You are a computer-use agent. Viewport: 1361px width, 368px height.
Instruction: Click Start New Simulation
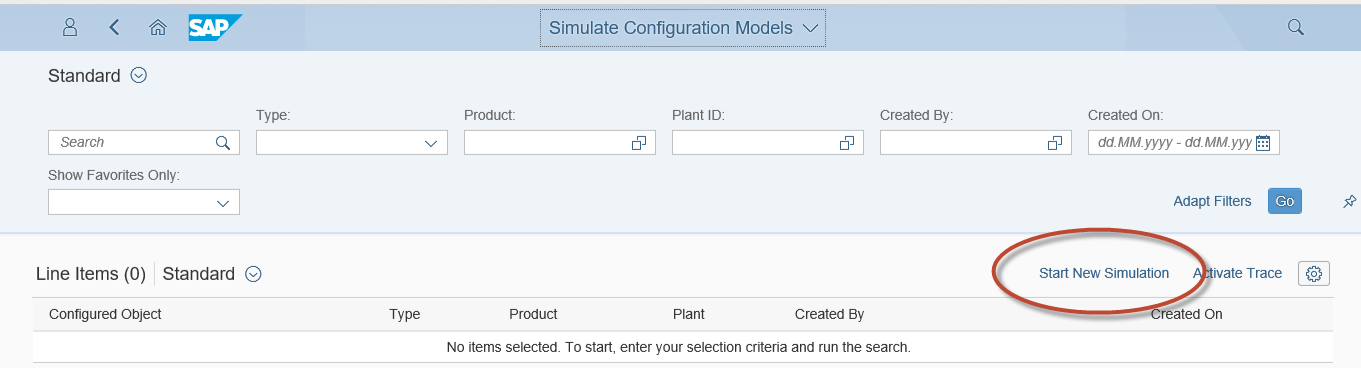pos(1104,273)
